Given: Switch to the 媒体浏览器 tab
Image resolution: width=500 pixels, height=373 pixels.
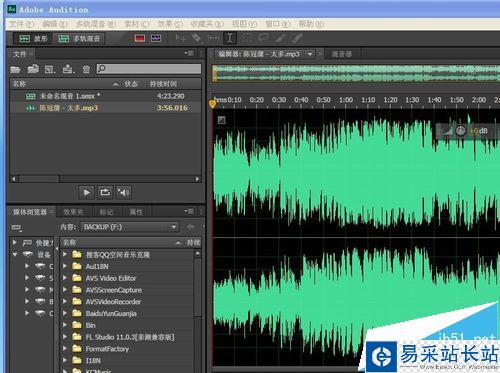Looking at the screenshot, I should click(30, 212).
